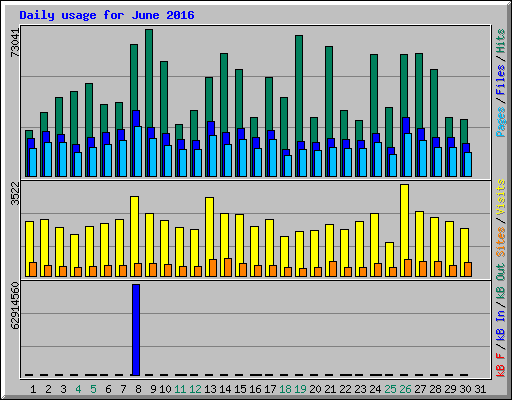
Task: Click day label 6 on the x-axis
Action: pos(108,389)
